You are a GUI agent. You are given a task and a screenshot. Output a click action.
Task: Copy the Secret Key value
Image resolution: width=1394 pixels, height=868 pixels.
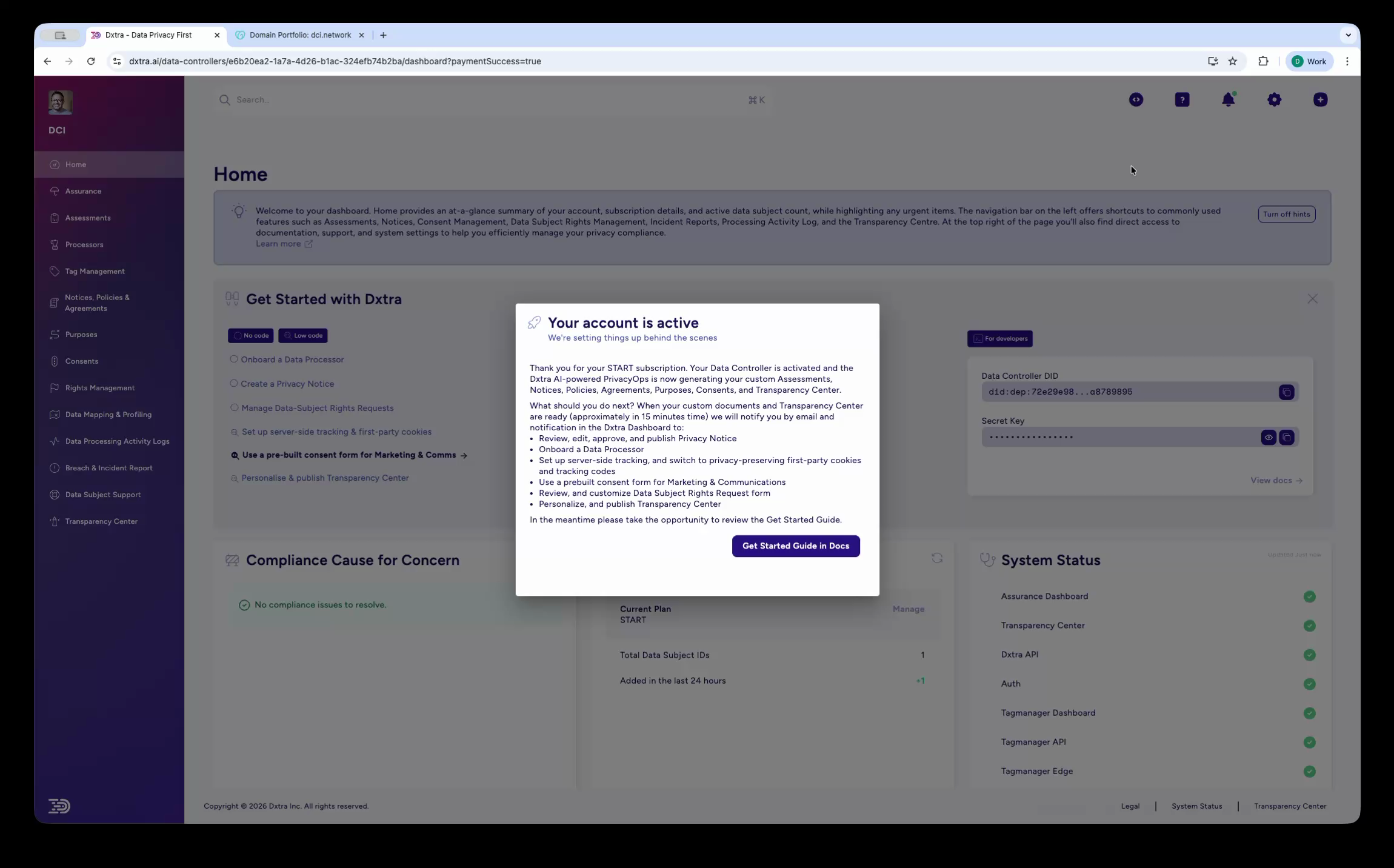pos(1287,437)
